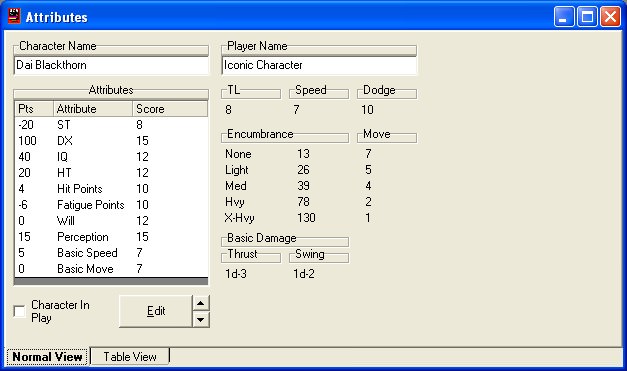Viewport: 627px width, 371px height.
Task: Select the DX attribute row
Action: tap(111, 141)
